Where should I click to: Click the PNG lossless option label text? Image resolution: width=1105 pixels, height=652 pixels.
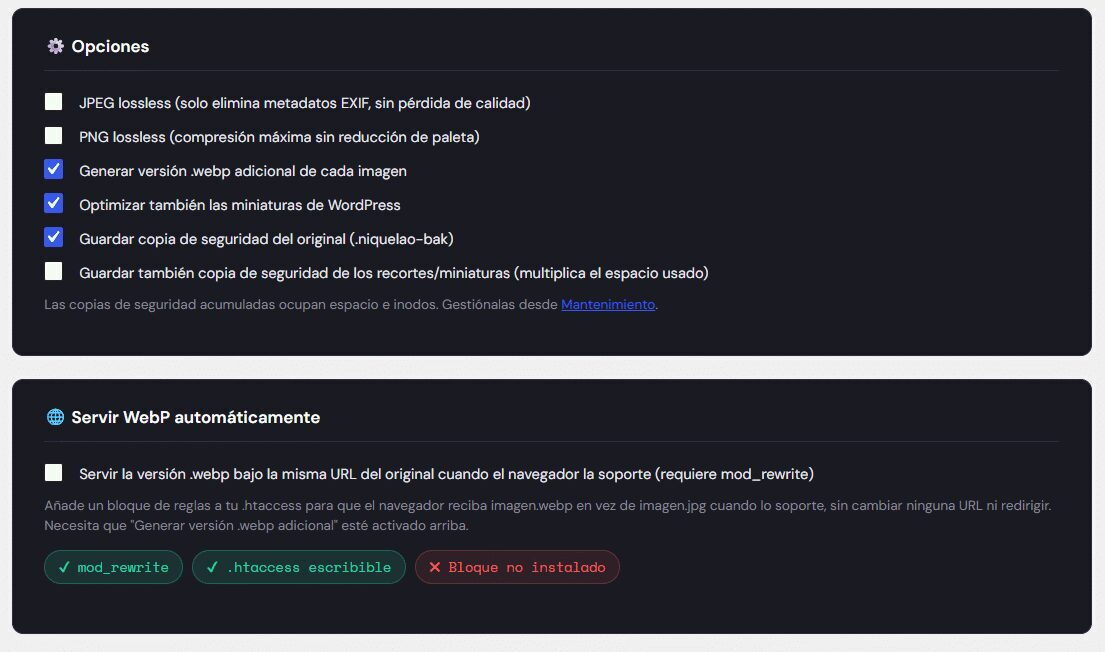click(x=279, y=137)
